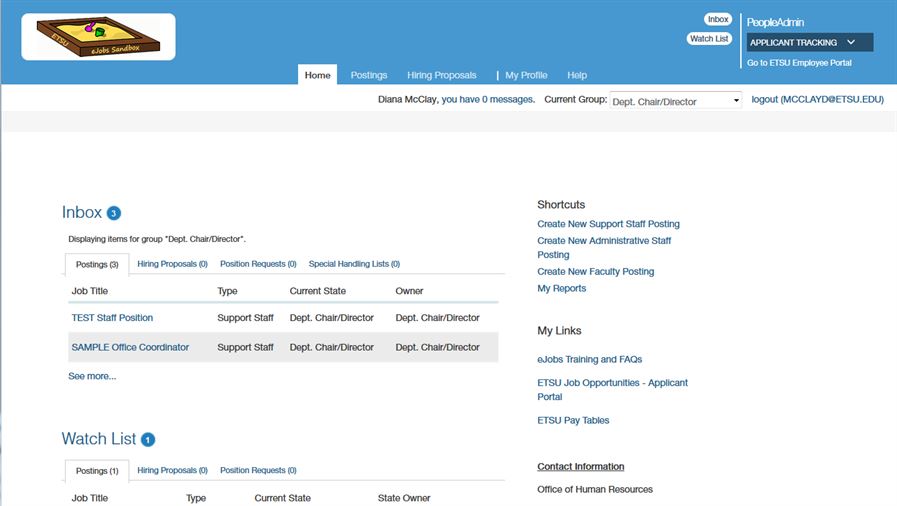Viewport: 897px width, 506px height.
Task: Open the Hiring Proposals menu
Action: pyautogui.click(x=441, y=75)
